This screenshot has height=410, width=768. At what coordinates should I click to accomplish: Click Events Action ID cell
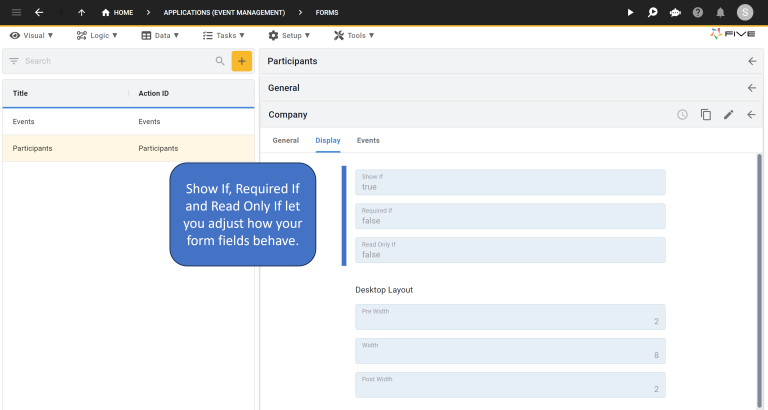(149, 121)
